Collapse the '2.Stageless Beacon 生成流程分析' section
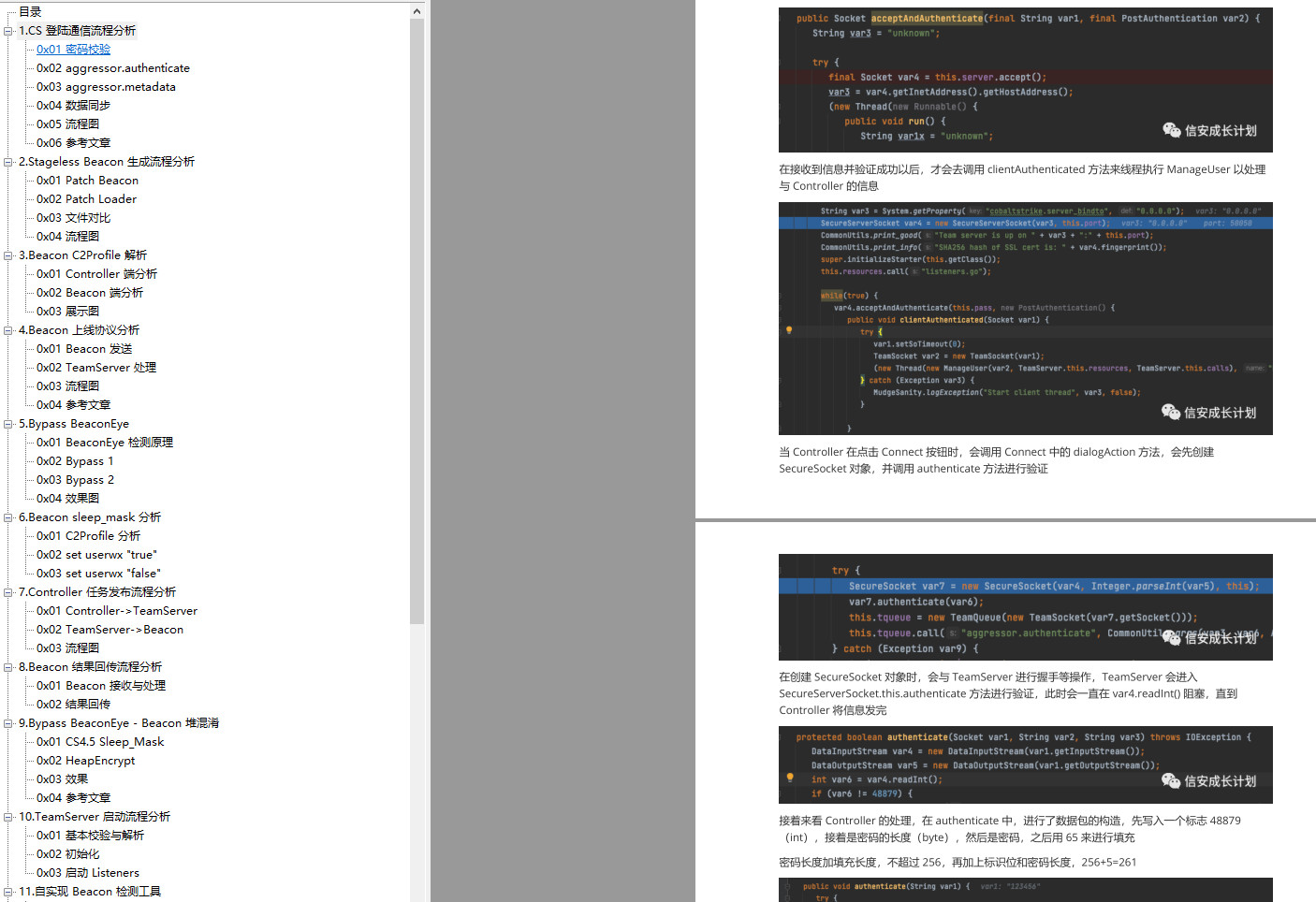The image size is (1316, 902). point(8,162)
